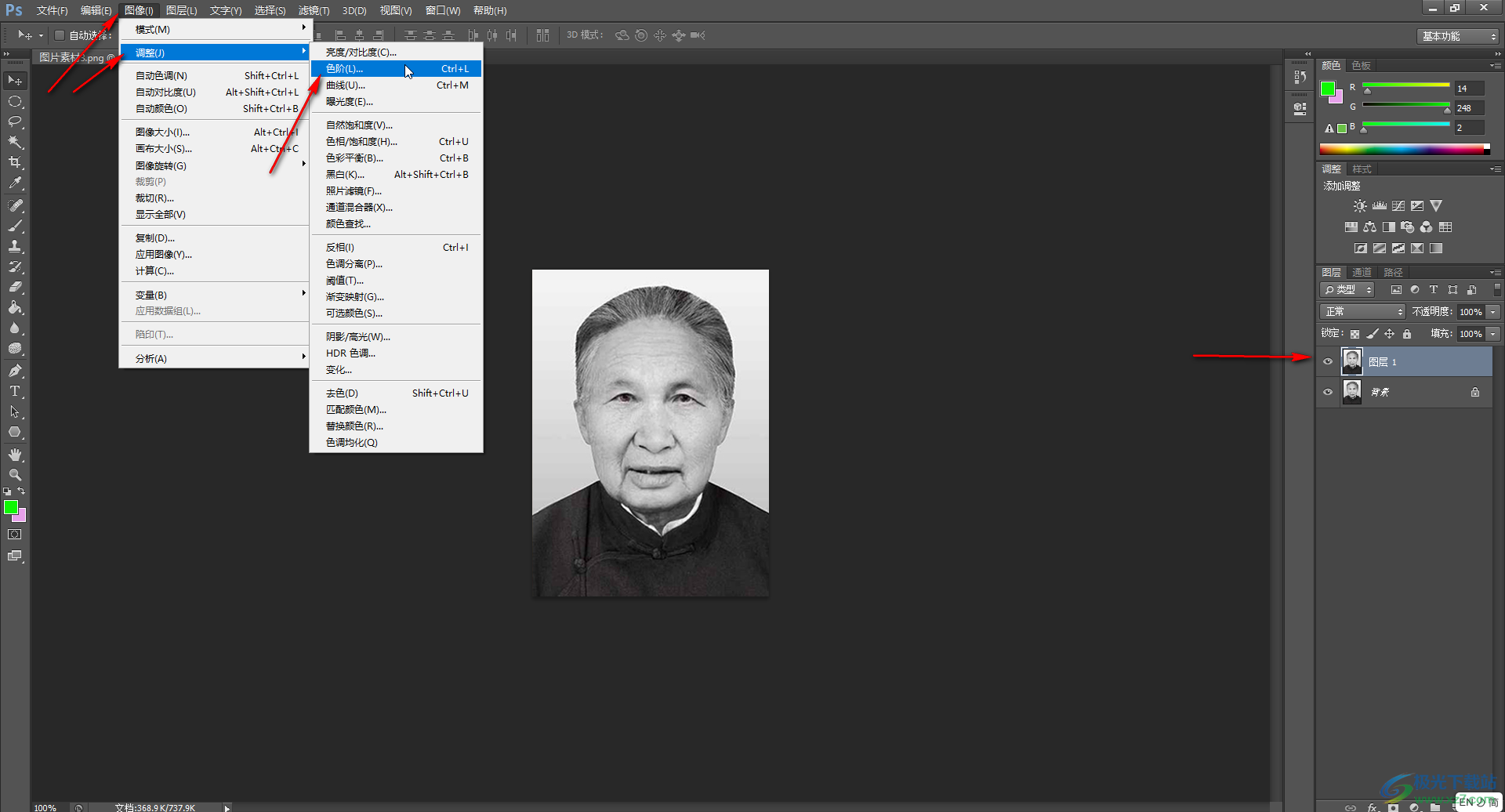
Task: Choose 曲线(U)... menu entry
Action: coord(397,85)
